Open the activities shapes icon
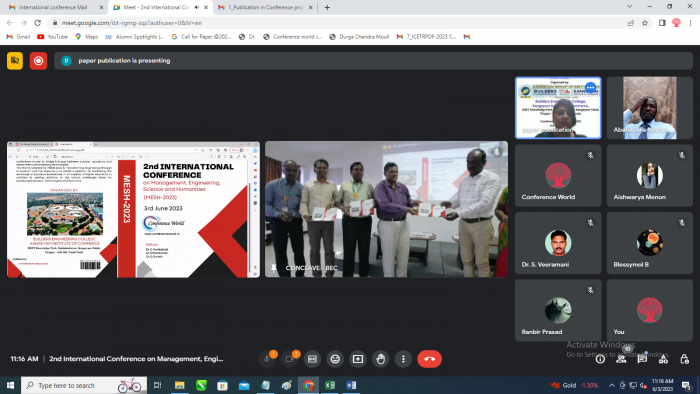Image resolution: width=700 pixels, height=394 pixels. 663,359
